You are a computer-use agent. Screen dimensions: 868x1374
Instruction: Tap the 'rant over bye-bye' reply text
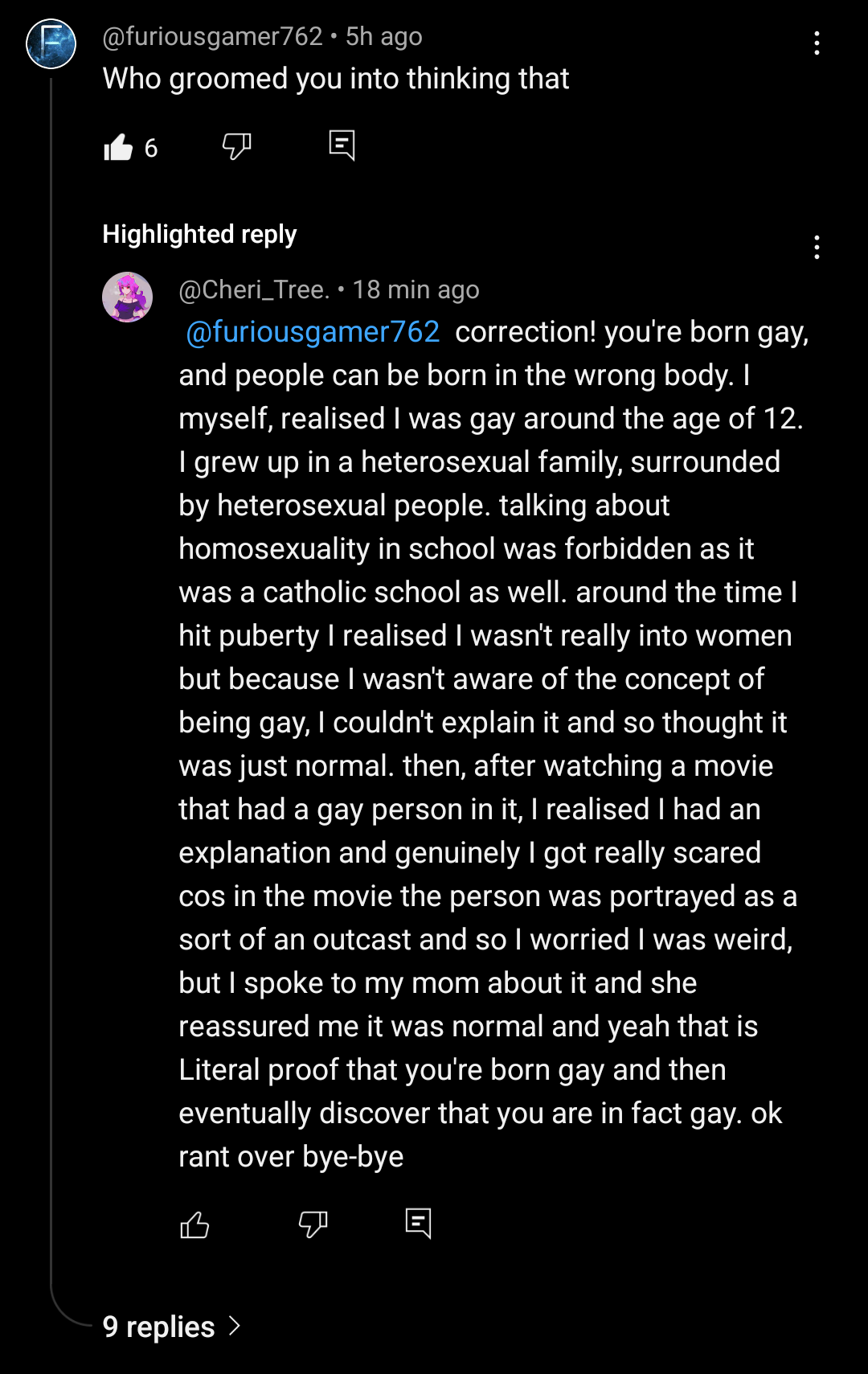[291, 1157]
